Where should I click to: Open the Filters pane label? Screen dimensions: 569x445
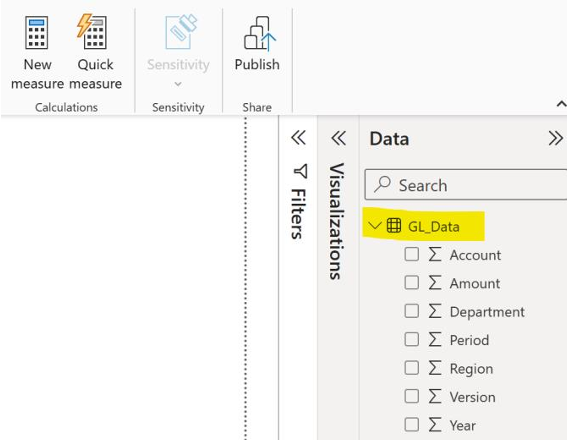[298, 214]
